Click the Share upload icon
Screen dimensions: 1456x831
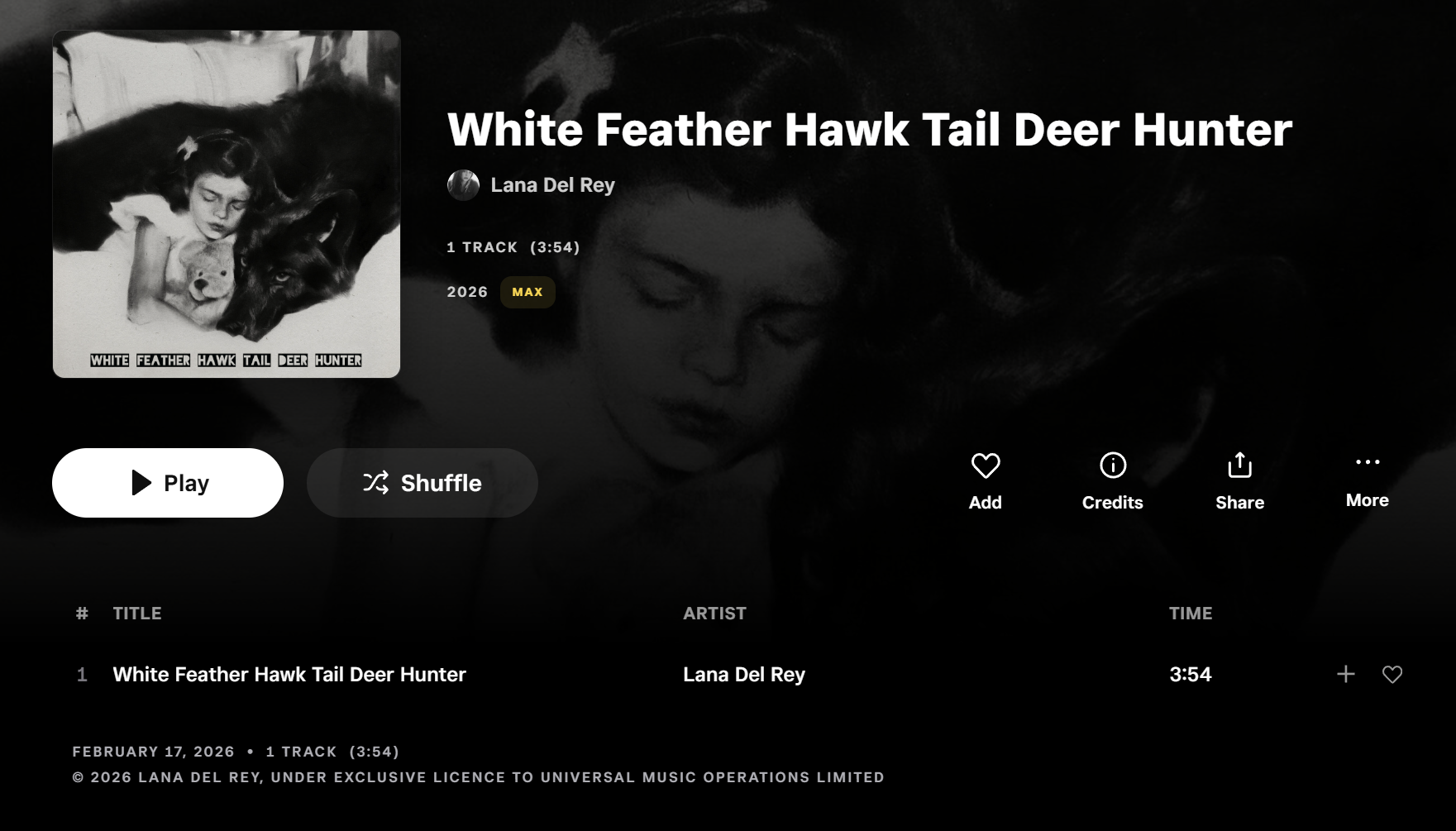(1239, 466)
